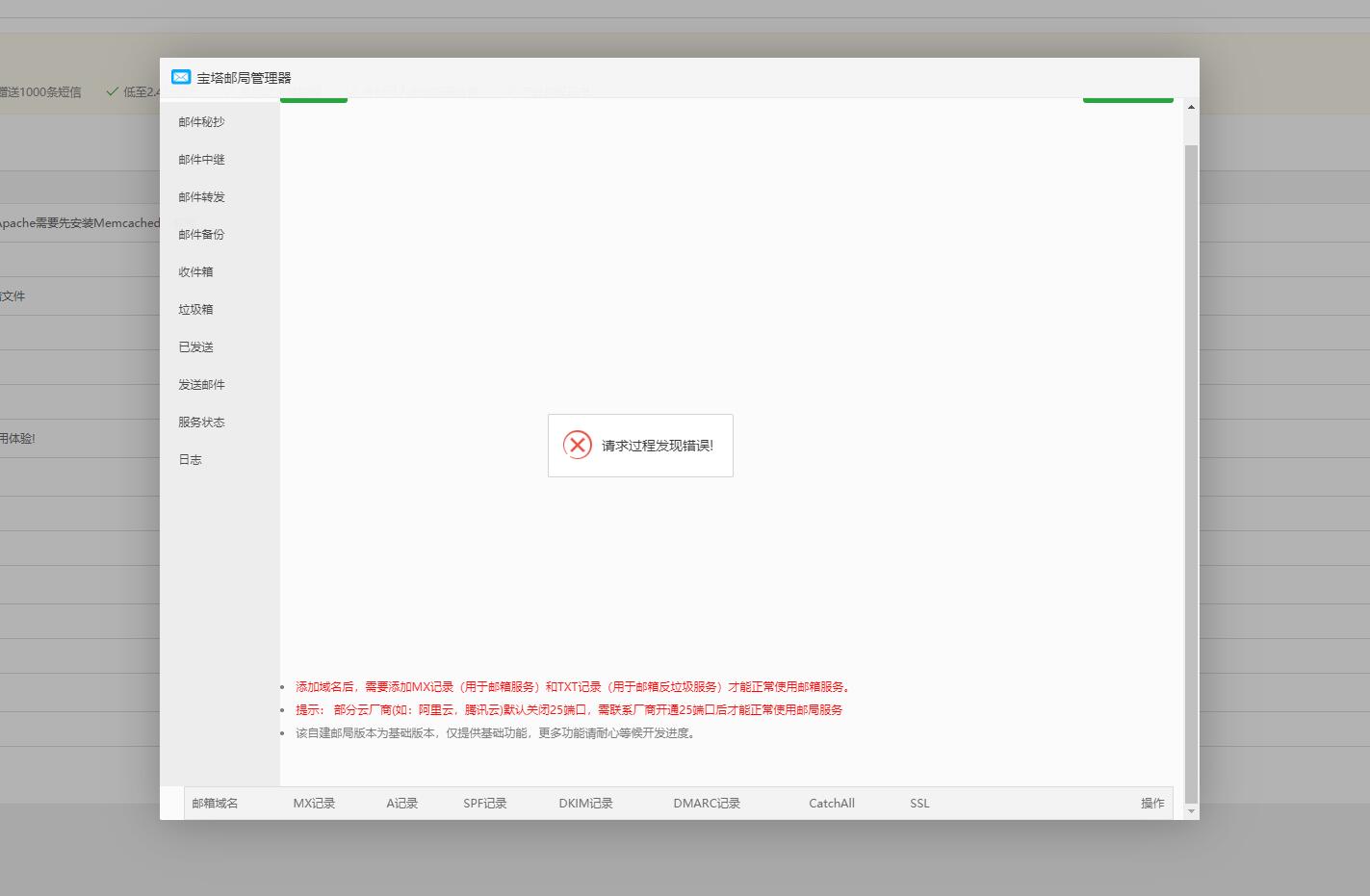1370x896 pixels.
Task: Click the scrollbar up arrow
Action: pyautogui.click(x=1191, y=107)
